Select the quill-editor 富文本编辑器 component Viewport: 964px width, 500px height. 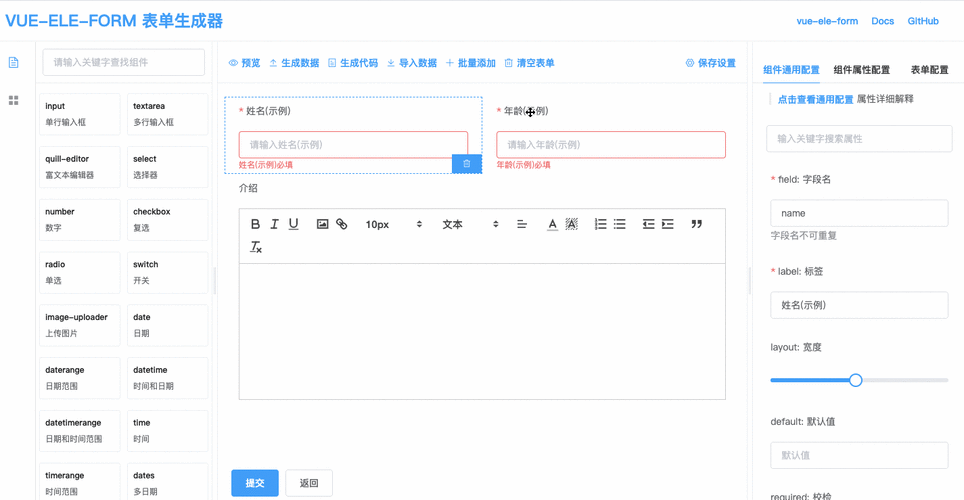pyautogui.click(x=79, y=167)
